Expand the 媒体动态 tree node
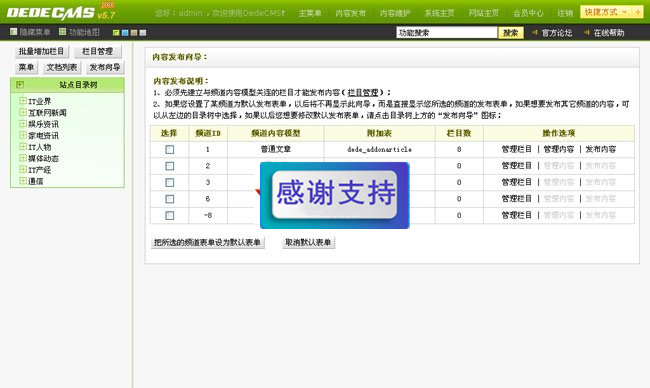The width and height of the screenshot is (650, 388). tap(23, 158)
